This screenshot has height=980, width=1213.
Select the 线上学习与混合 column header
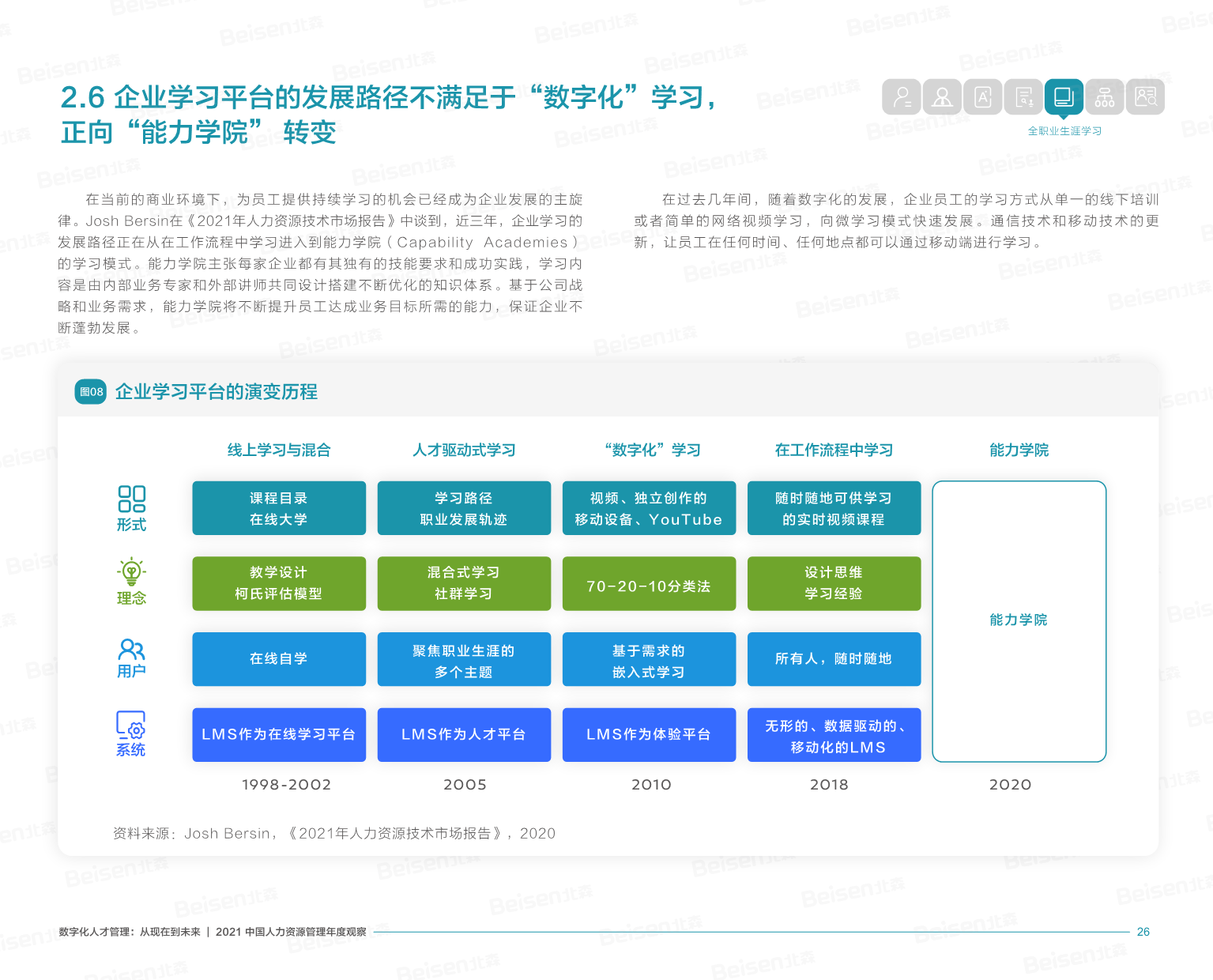(279, 450)
